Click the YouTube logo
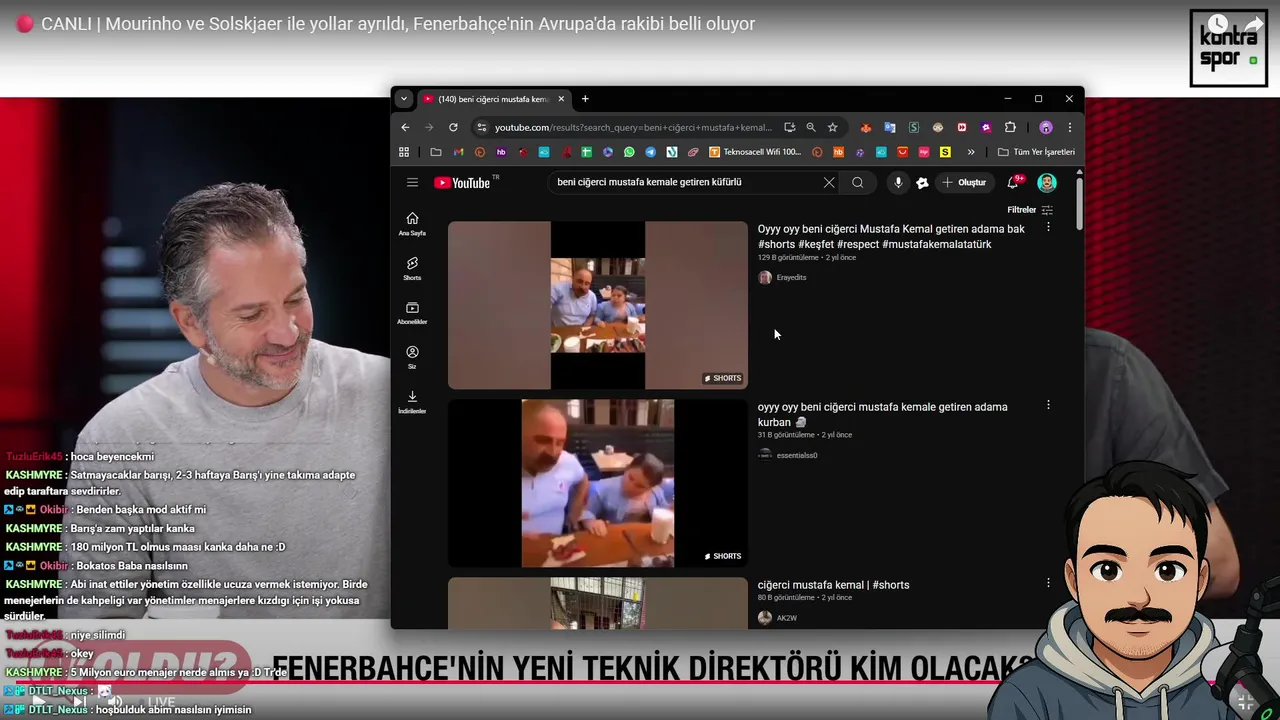The image size is (1280, 720). [462, 182]
